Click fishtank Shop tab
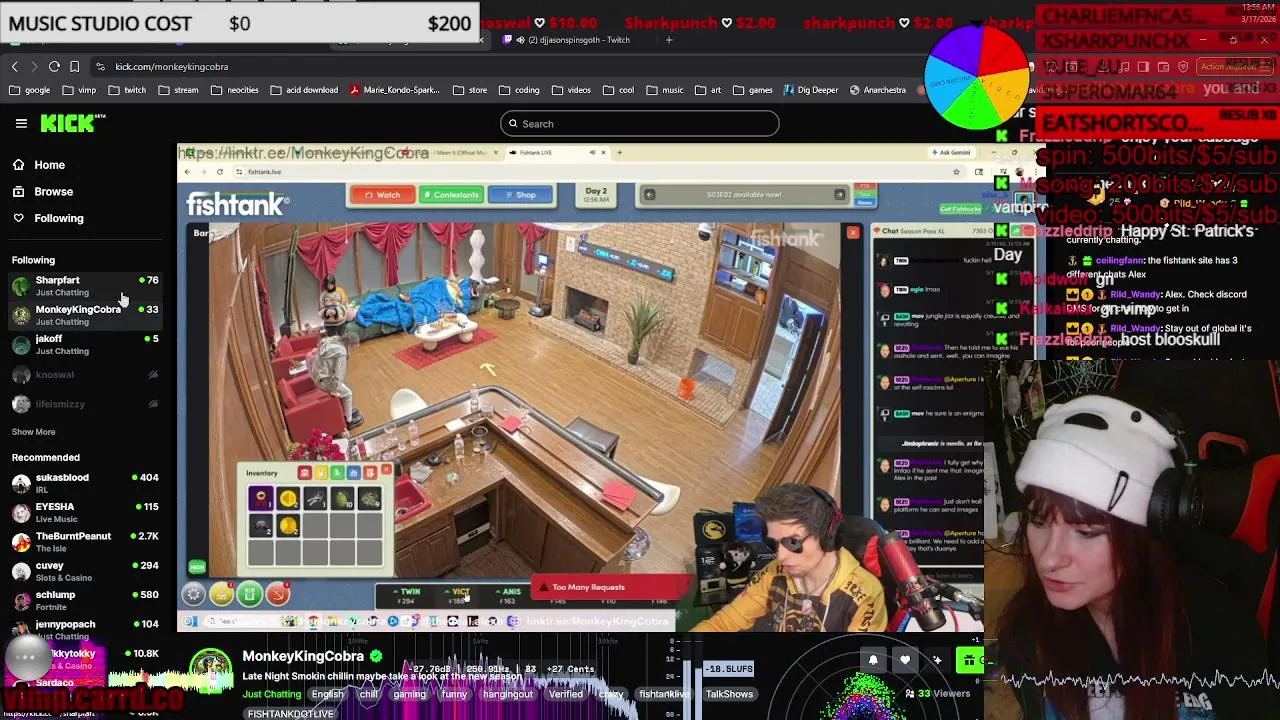The image size is (1280, 720). click(x=520, y=195)
